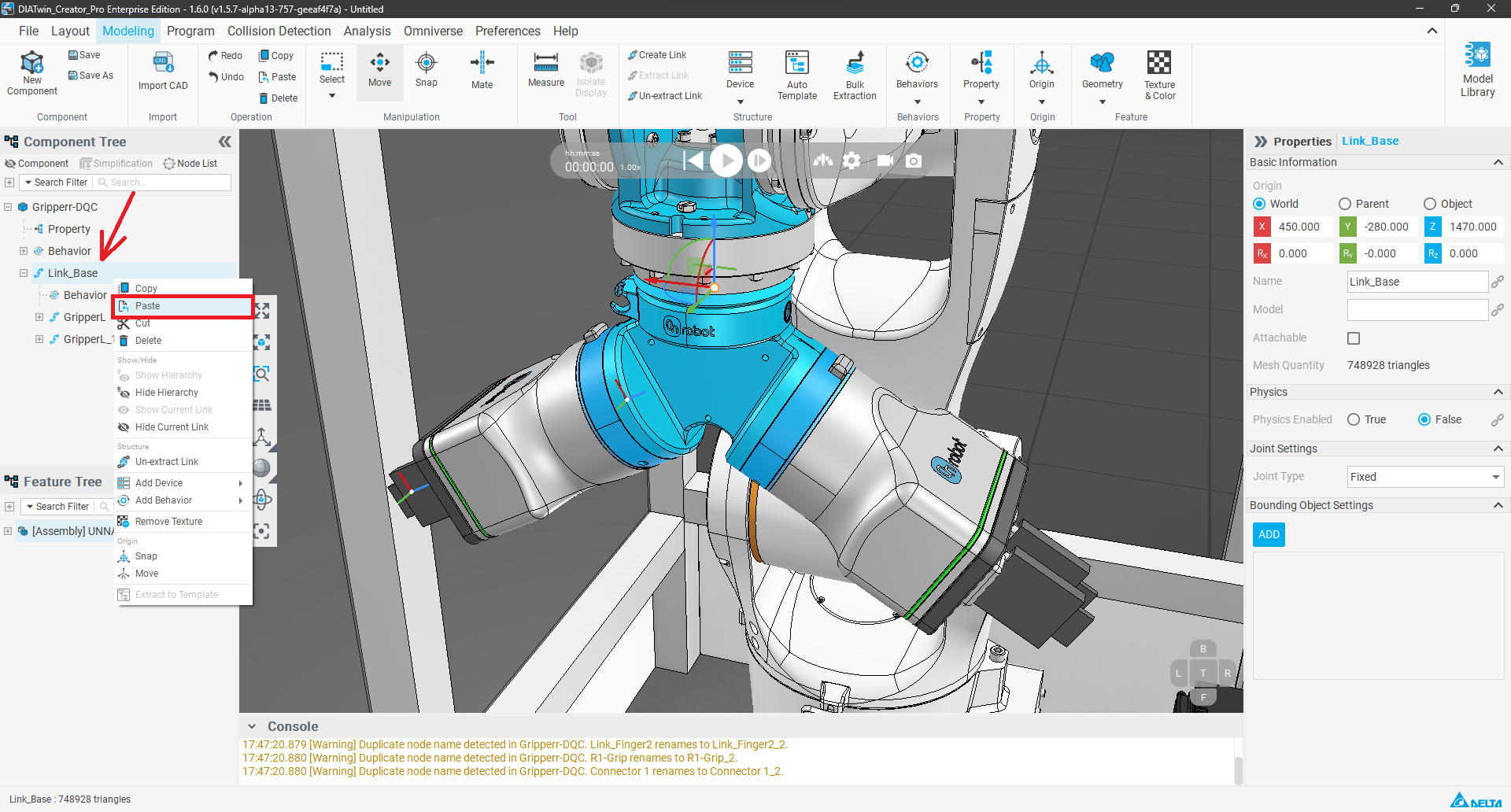Select Remove Texture from context menu
Viewport: 1511px width, 812px height.
point(183,522)
